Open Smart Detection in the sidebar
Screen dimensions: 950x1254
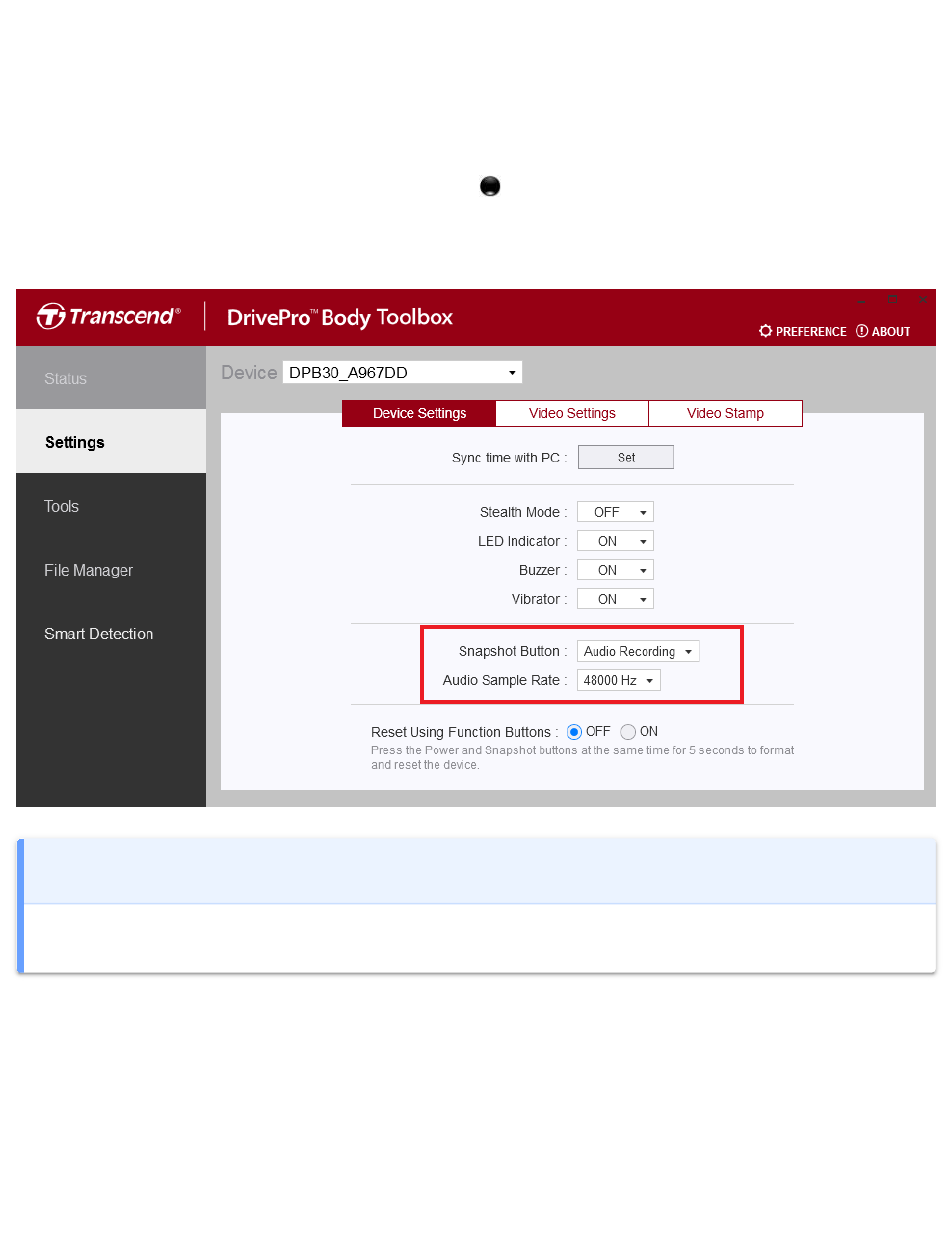[111, 634]
